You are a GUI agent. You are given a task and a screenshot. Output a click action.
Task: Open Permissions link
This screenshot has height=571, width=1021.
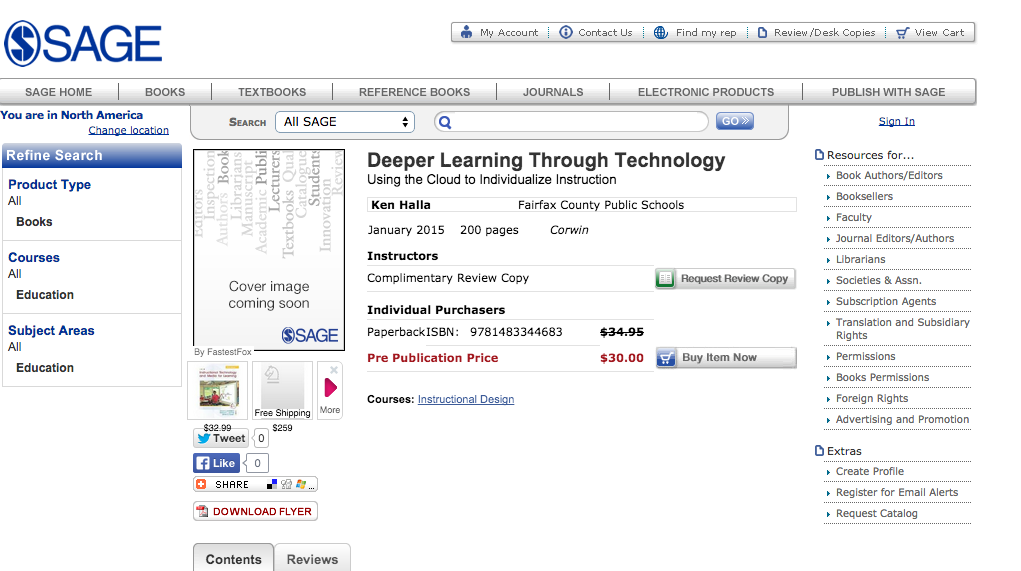tap(865, 356)
